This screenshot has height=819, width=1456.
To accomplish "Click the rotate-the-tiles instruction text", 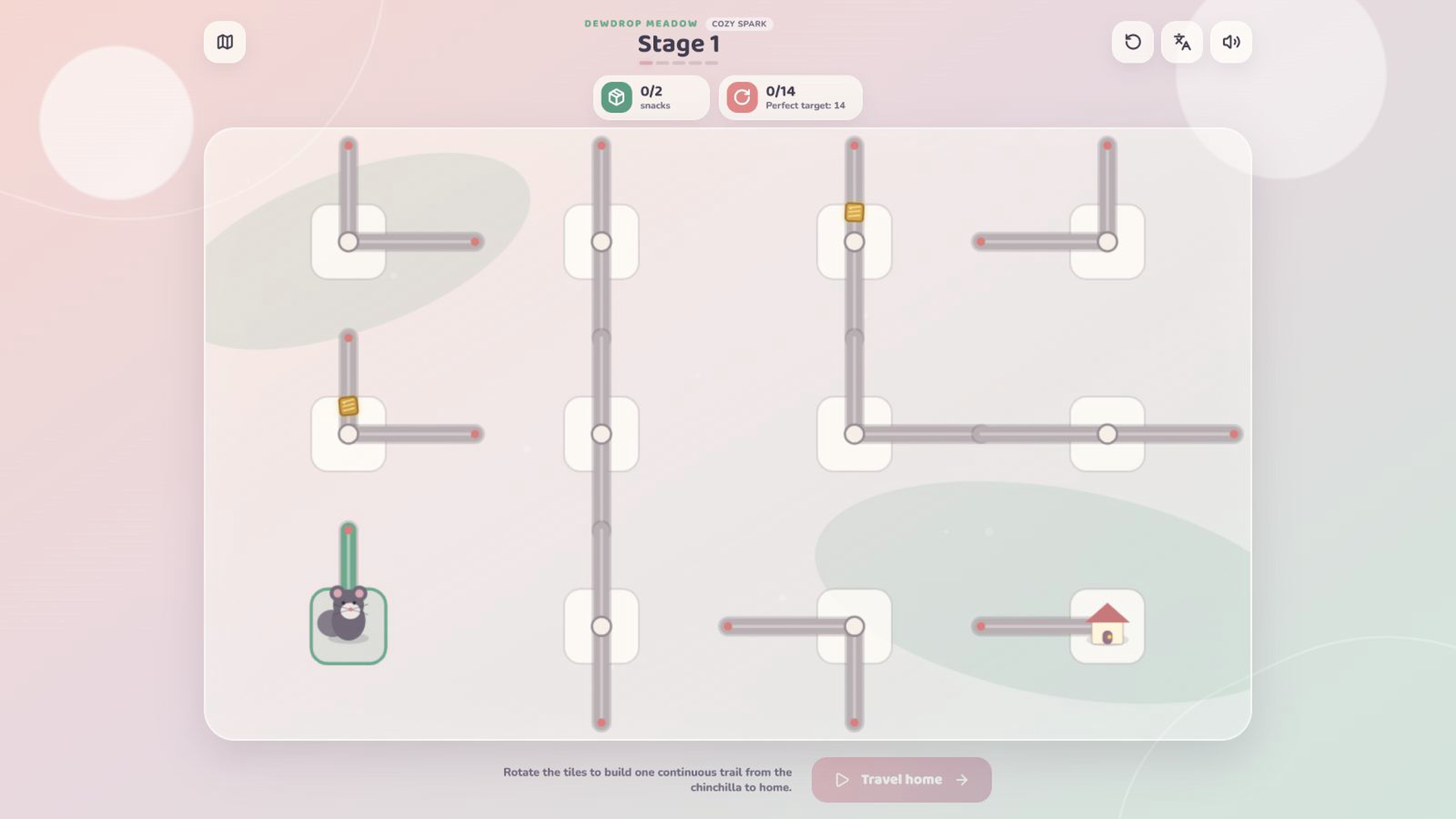I will (648, 780).
